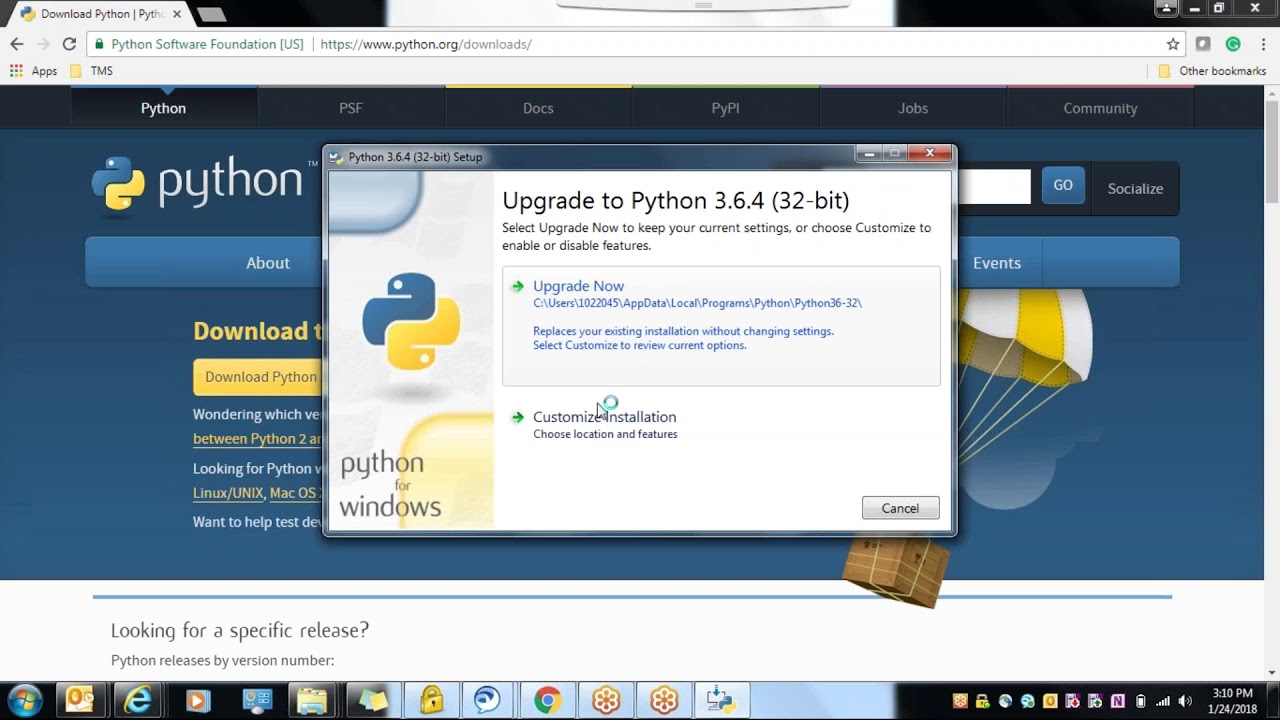Go back in Chrome
1280x720 pixels.
pyautogui.click(x=17, y=44)
